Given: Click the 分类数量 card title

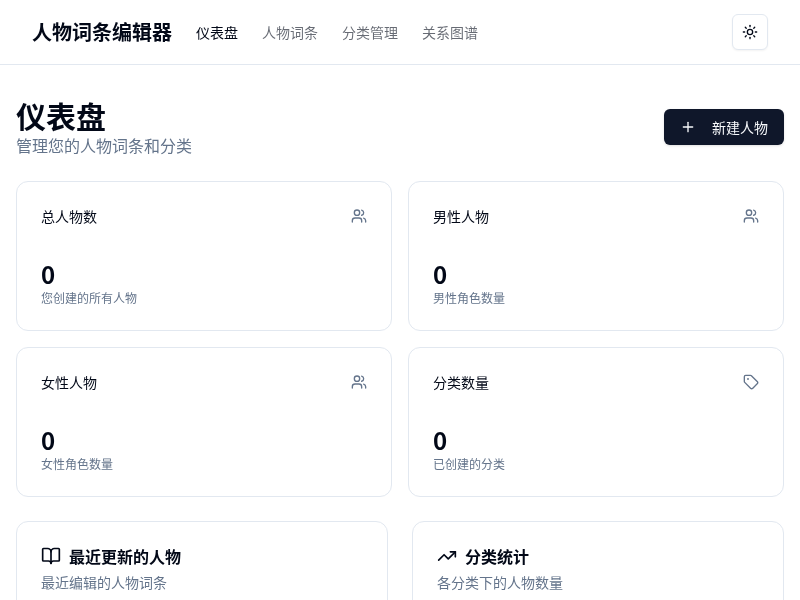Looking at the screenshot, I should [x=461, y=383].
